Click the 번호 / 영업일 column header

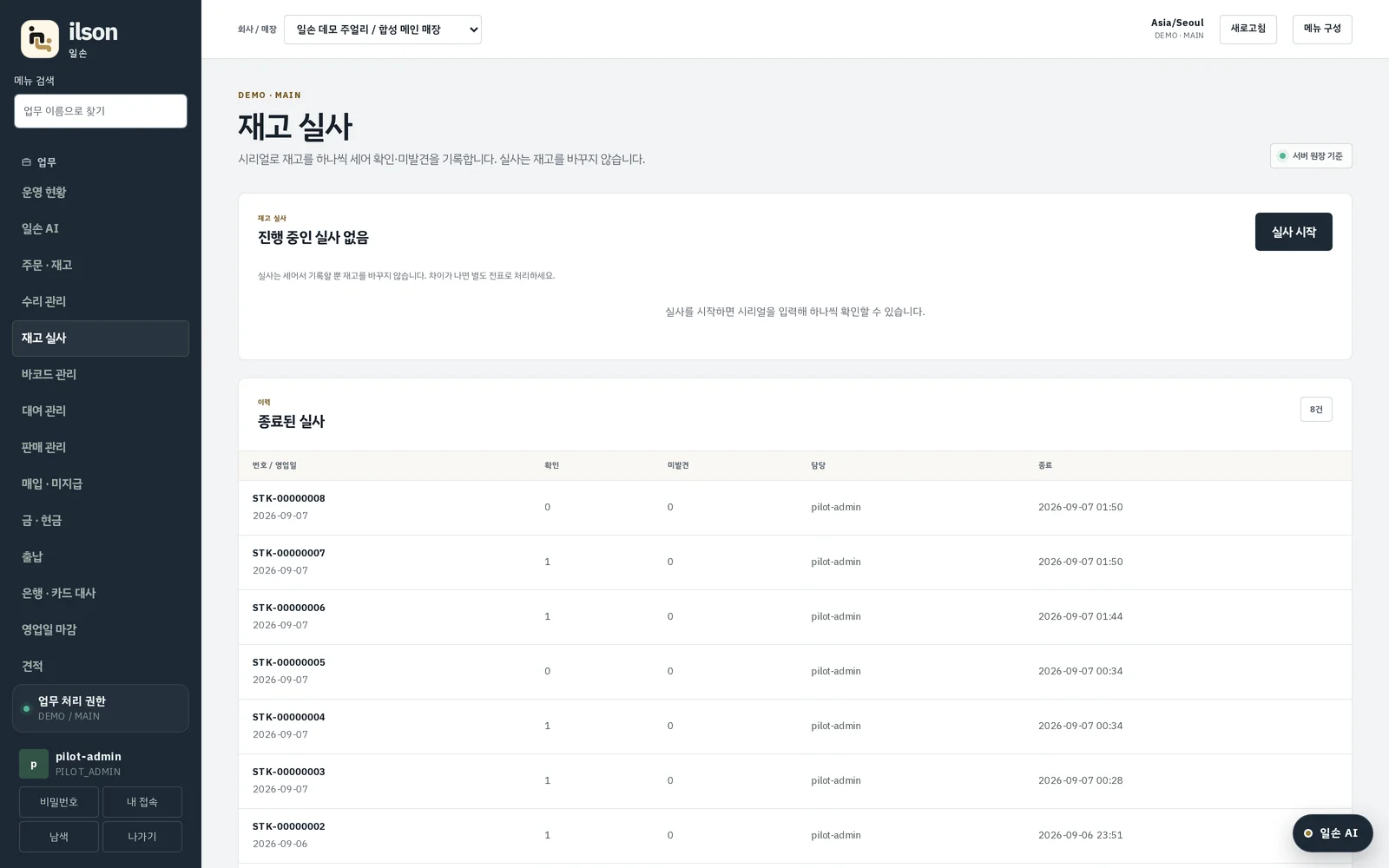pyautogui.click(x=274, y=465)
